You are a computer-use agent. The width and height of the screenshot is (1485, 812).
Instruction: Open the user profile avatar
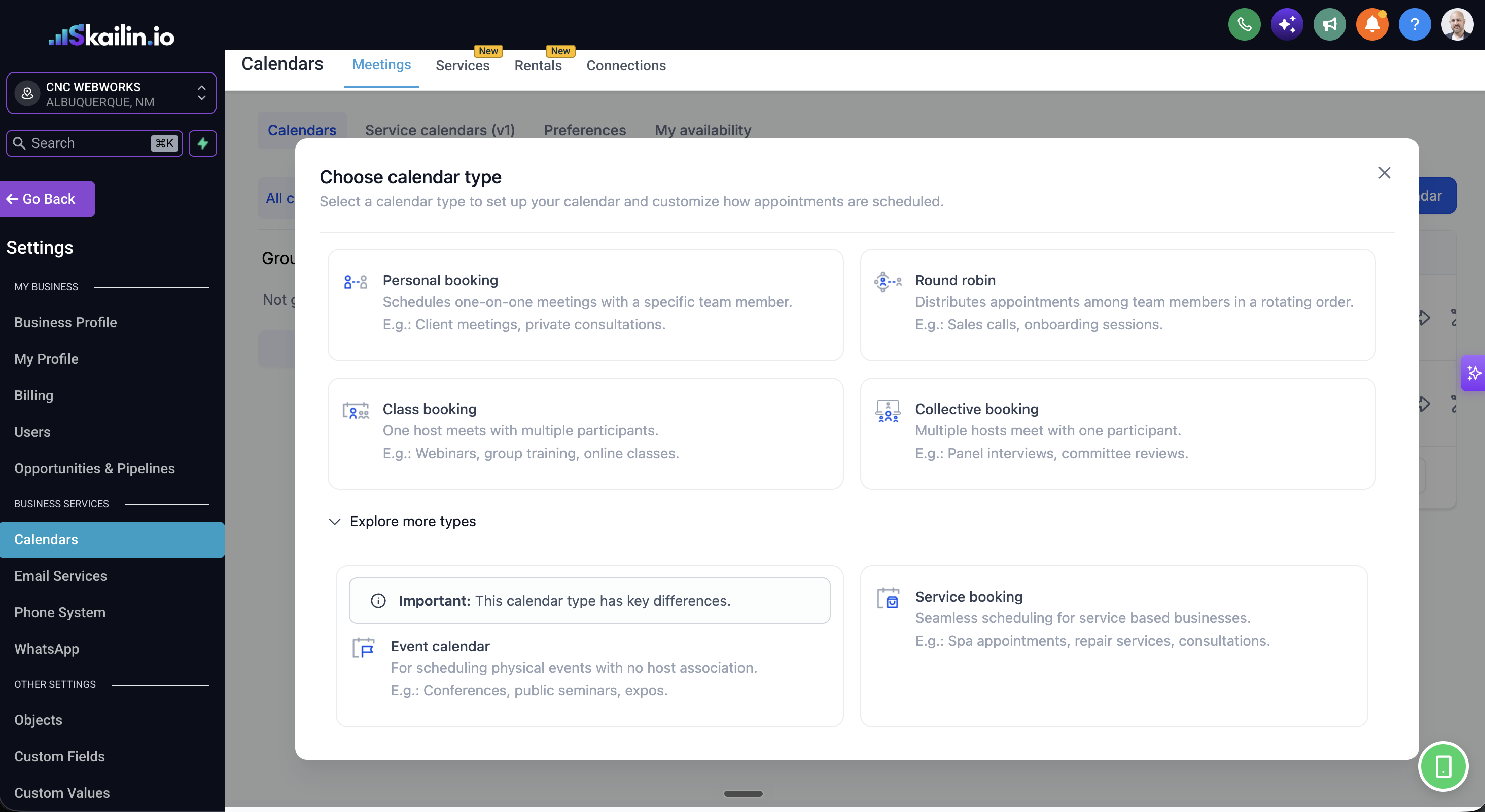tap(1457, 24)
